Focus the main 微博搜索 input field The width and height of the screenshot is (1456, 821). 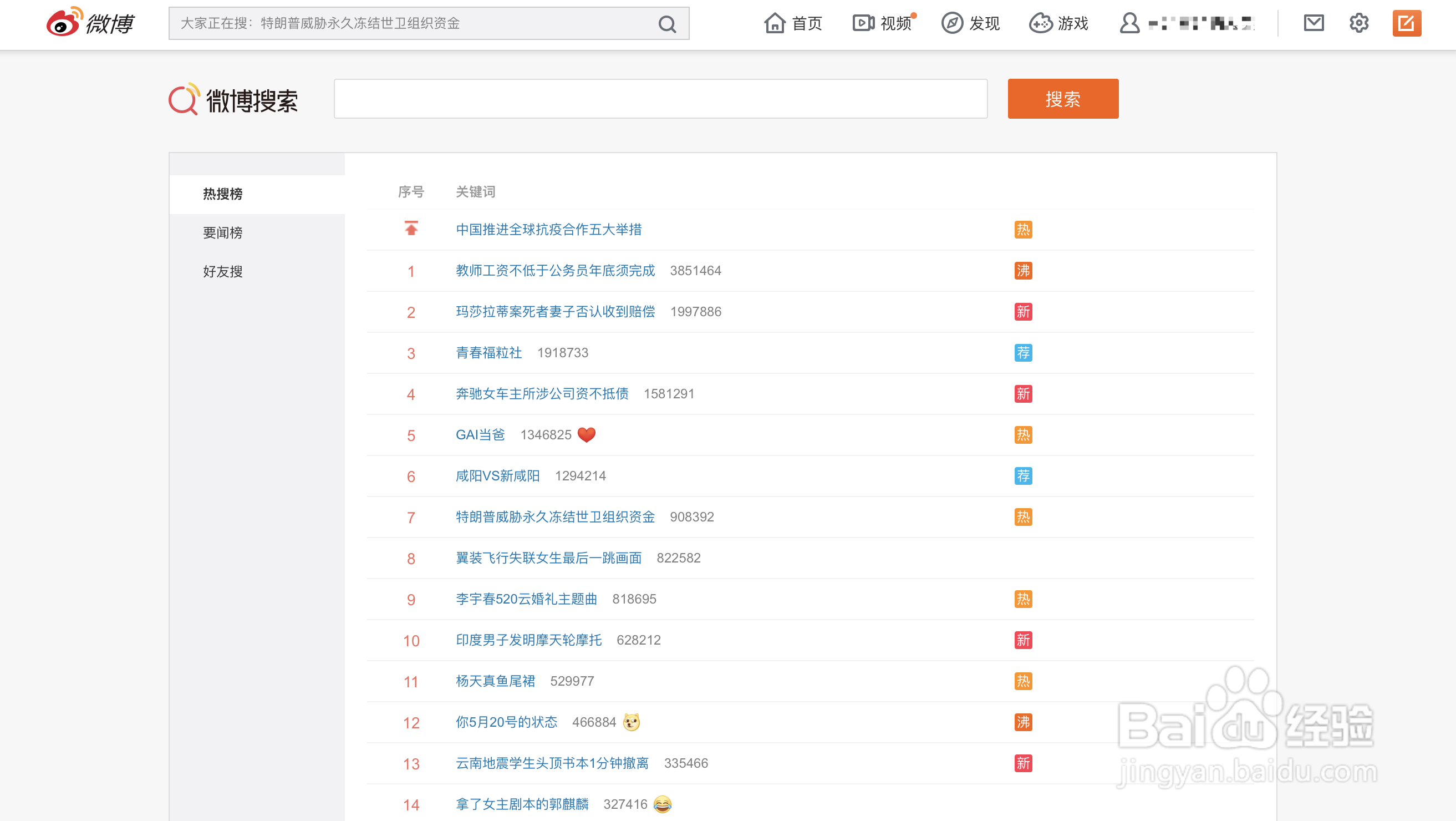tap(661, 99)
